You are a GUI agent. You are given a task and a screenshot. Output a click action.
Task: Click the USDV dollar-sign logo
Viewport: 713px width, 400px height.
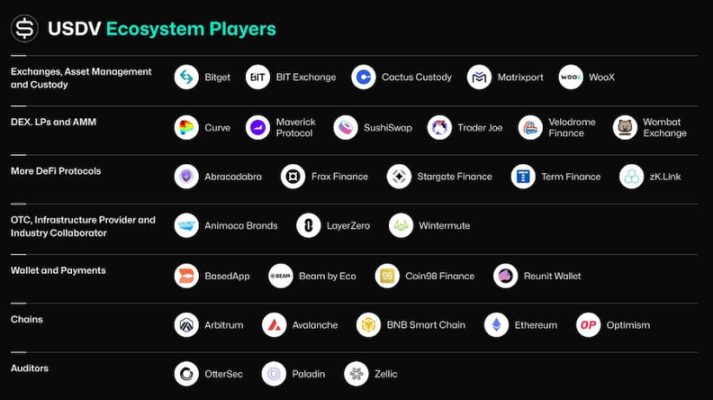pyautogui.click(x=25, y=29)
